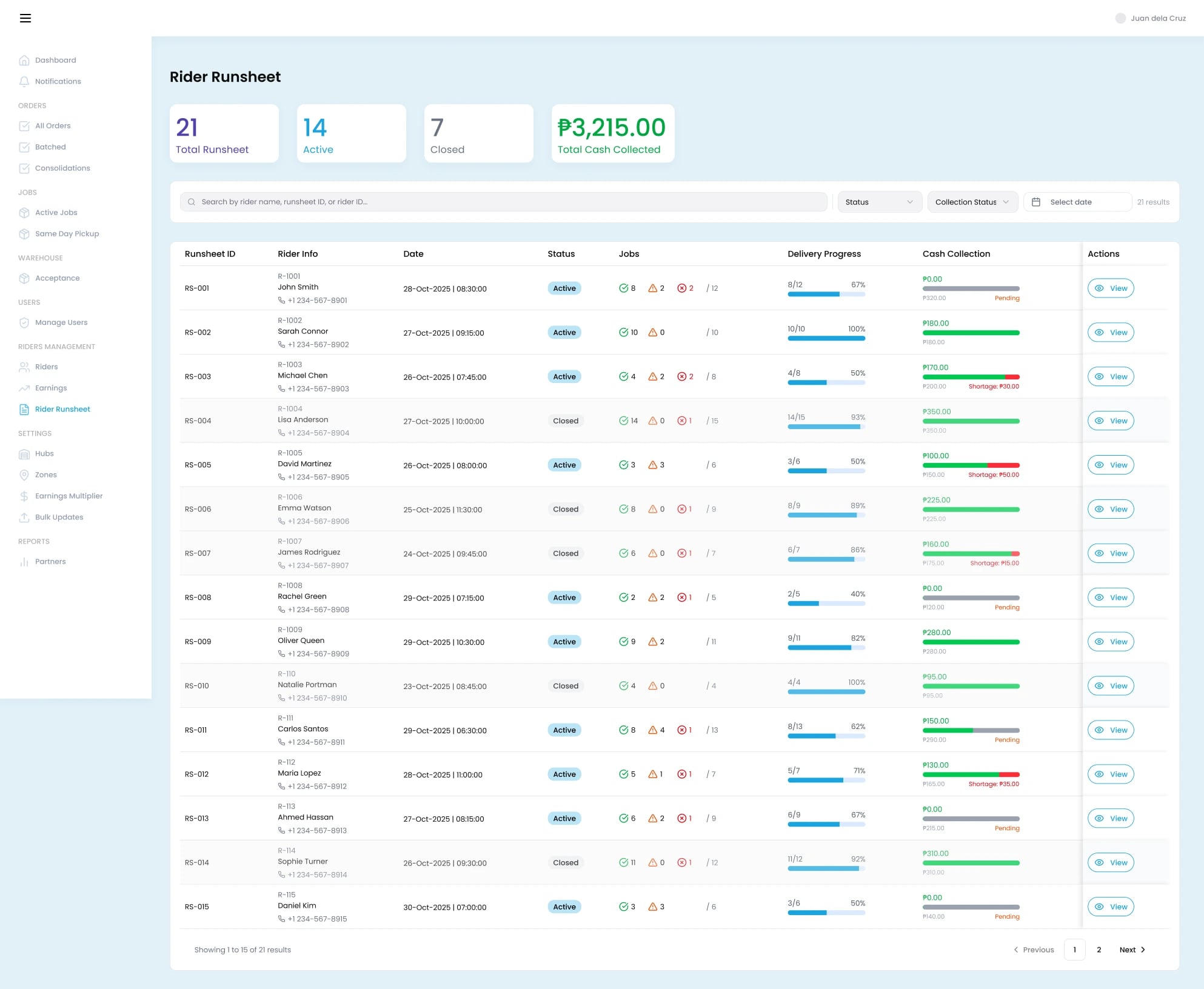Click the Previous pagination link
This screenshot has width=1204, height=989.
click(1034, 950)
